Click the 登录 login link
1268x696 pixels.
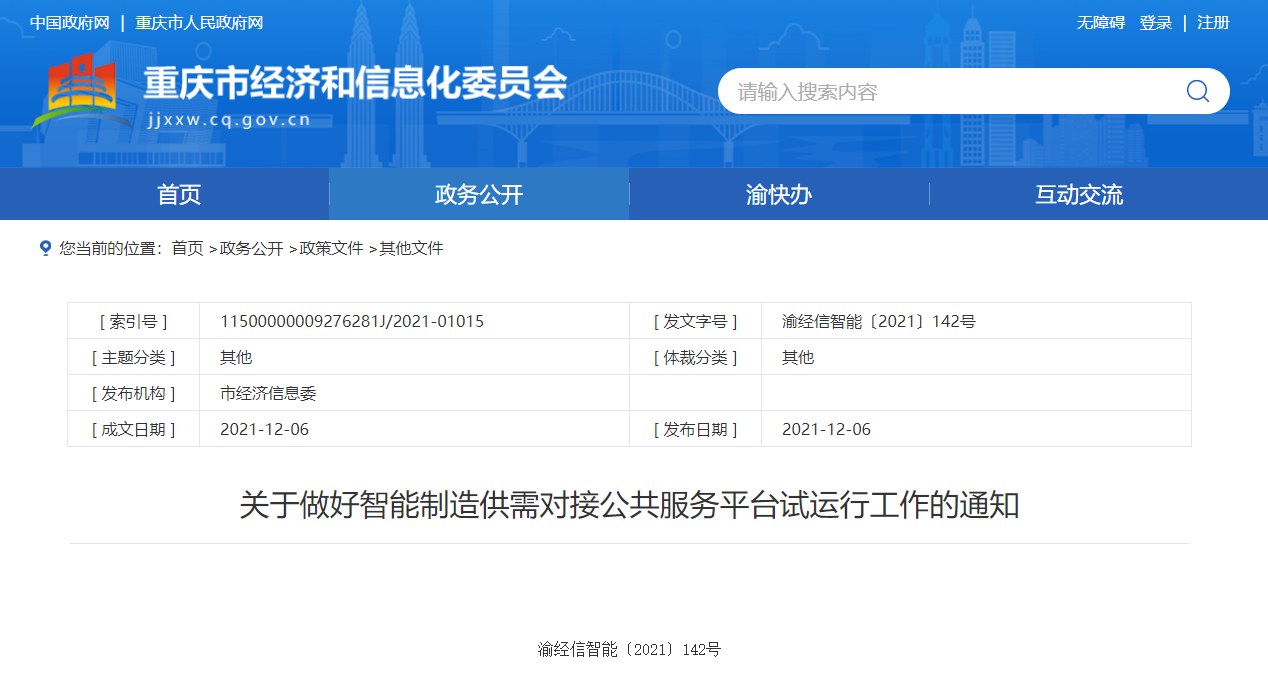click(1155, 23)
